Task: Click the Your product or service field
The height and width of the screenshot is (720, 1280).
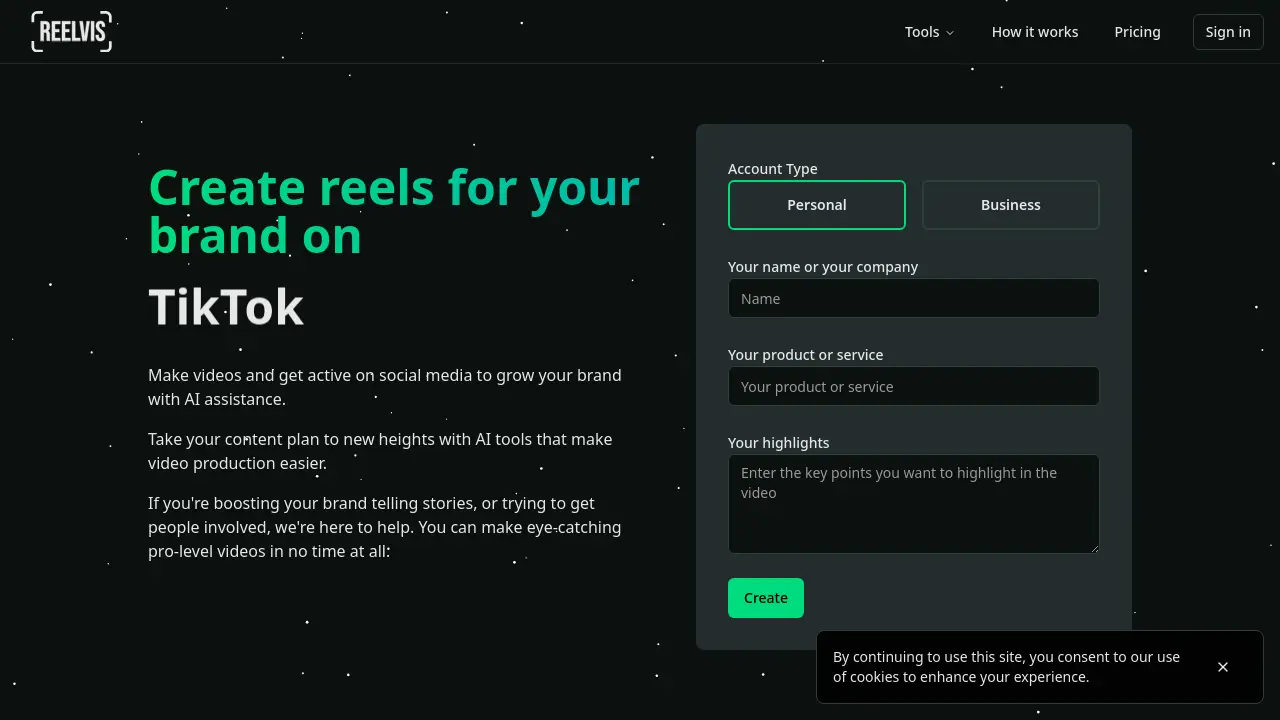Action: [913, 386]
